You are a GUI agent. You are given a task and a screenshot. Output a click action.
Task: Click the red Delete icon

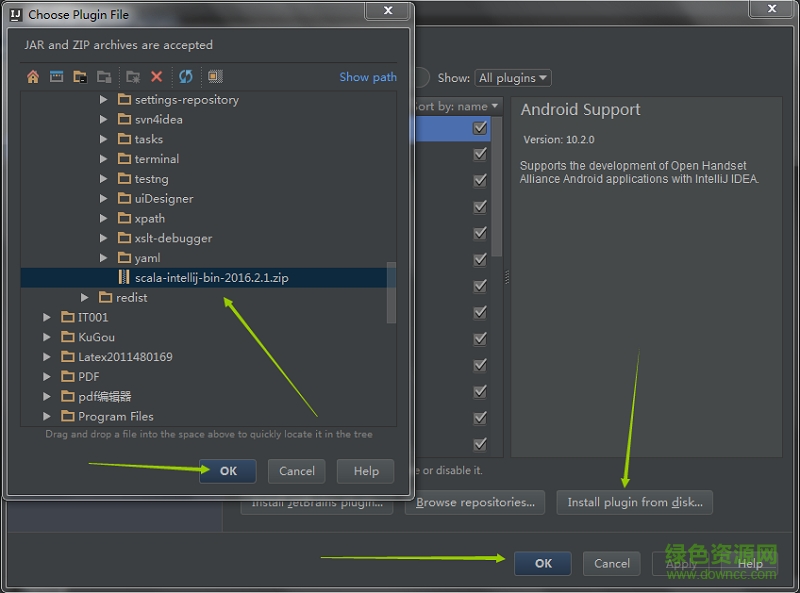156,77
